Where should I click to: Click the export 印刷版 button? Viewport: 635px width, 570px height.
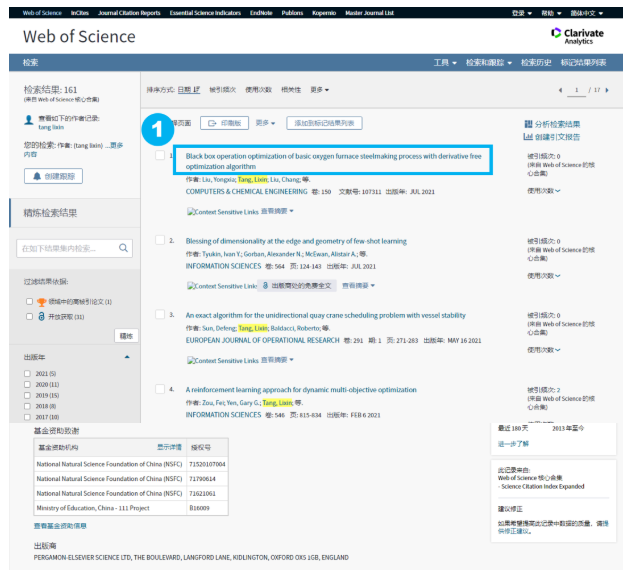tap(224, 123)
